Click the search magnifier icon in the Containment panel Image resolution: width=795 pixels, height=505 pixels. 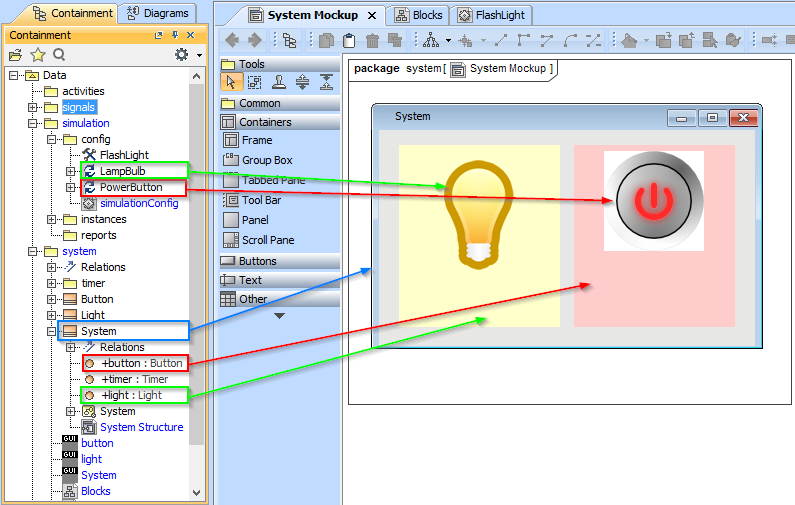coord(59,55)
